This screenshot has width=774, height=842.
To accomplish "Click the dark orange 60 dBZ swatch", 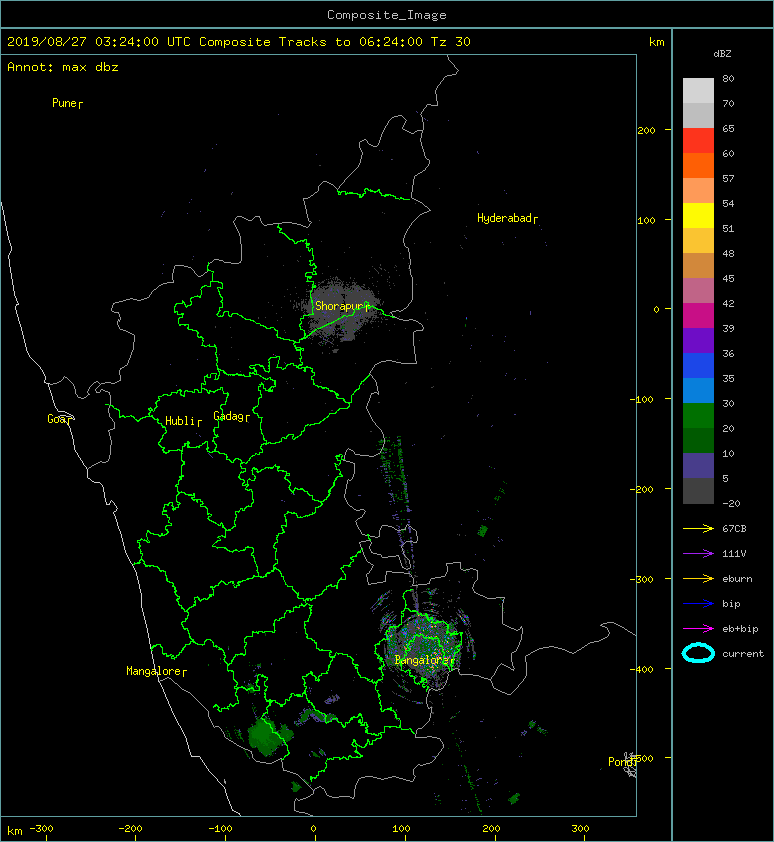I will (x=698, y=165).
